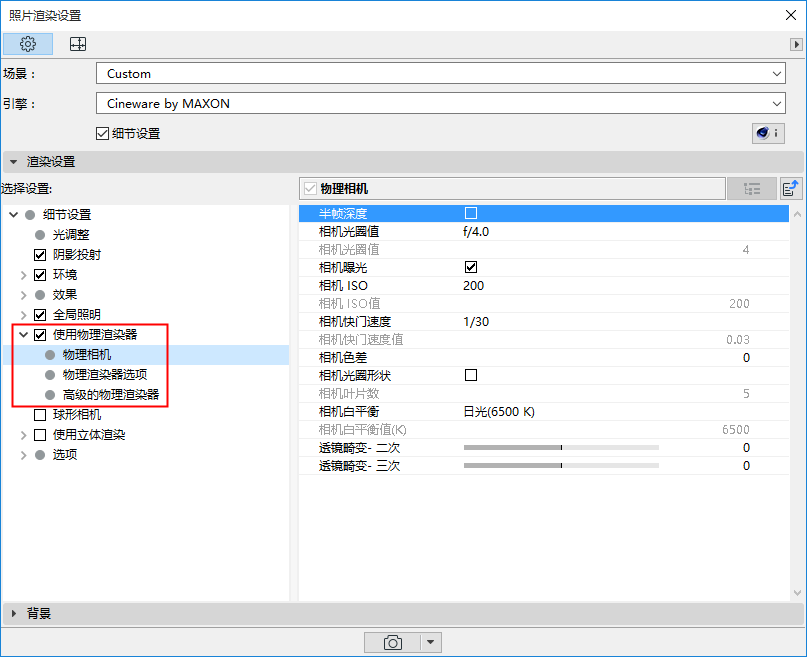Select 高级的物理渲染器 tree item
The image size is (807, 657).
[111, 395]
